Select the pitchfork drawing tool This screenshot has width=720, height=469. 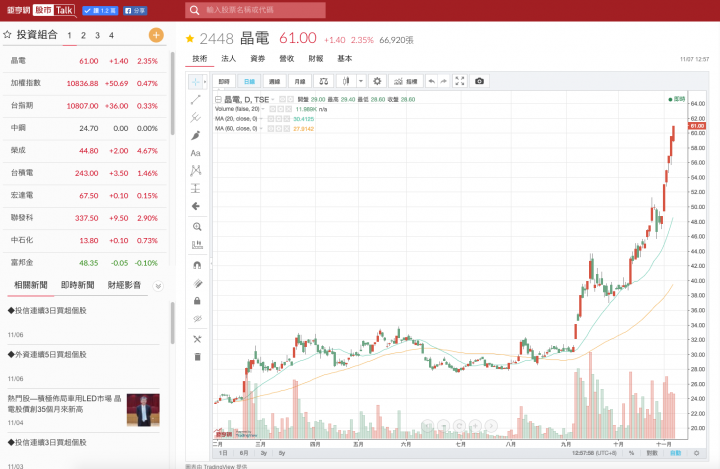(x=196, y=118)
